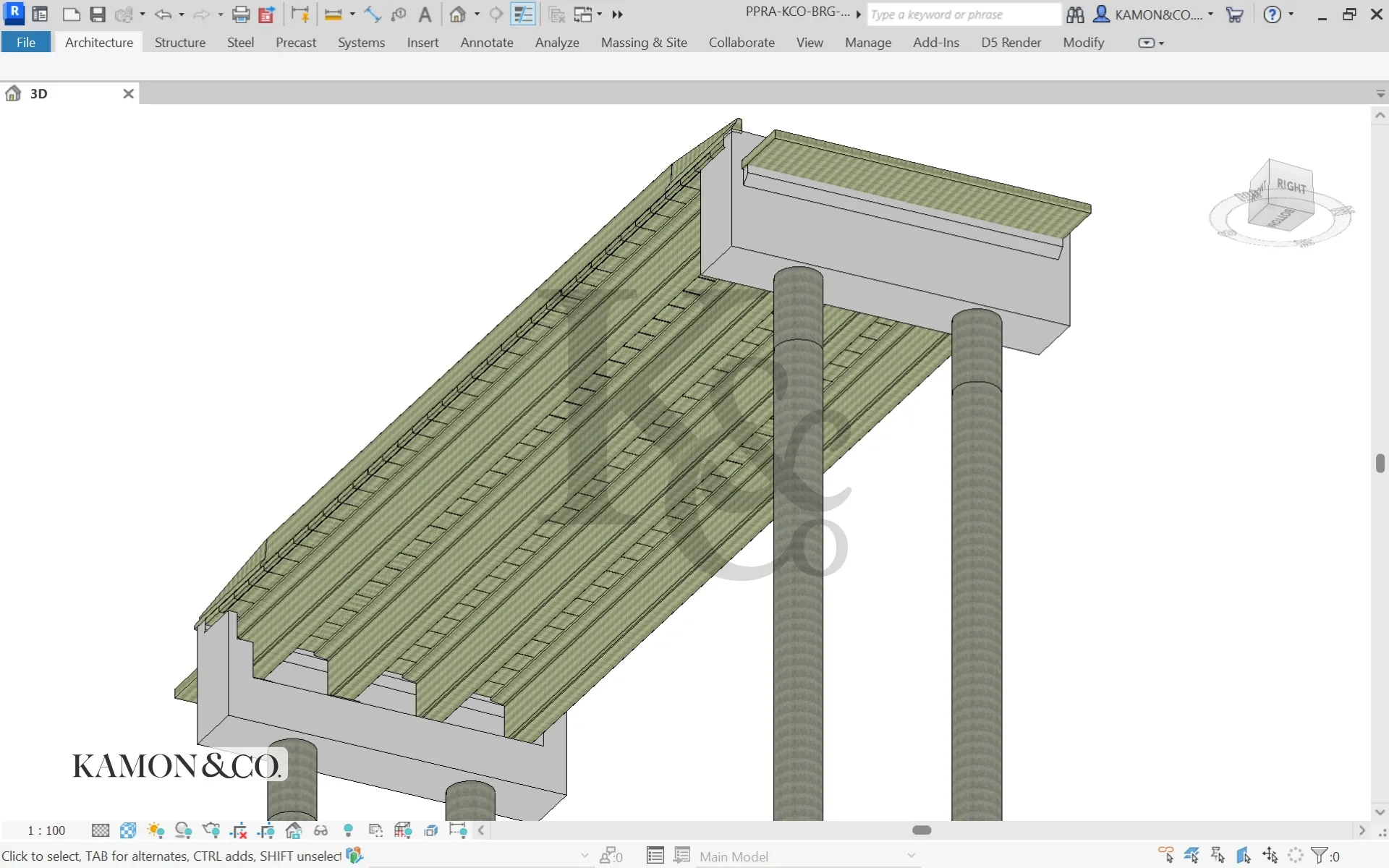Click the RIGHT face of ViewCube
1389x868 pixels.
click(1291, 186)
